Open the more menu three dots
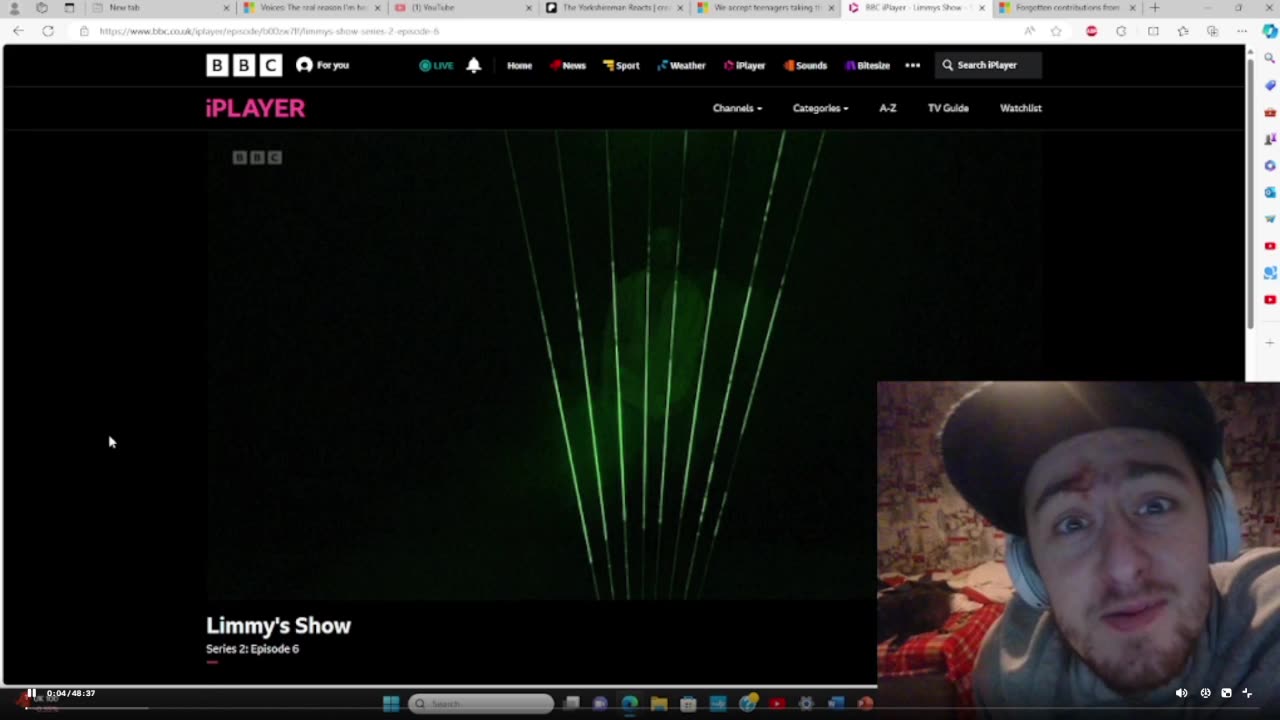The image size is (1280, 720). tap(912, 65)
